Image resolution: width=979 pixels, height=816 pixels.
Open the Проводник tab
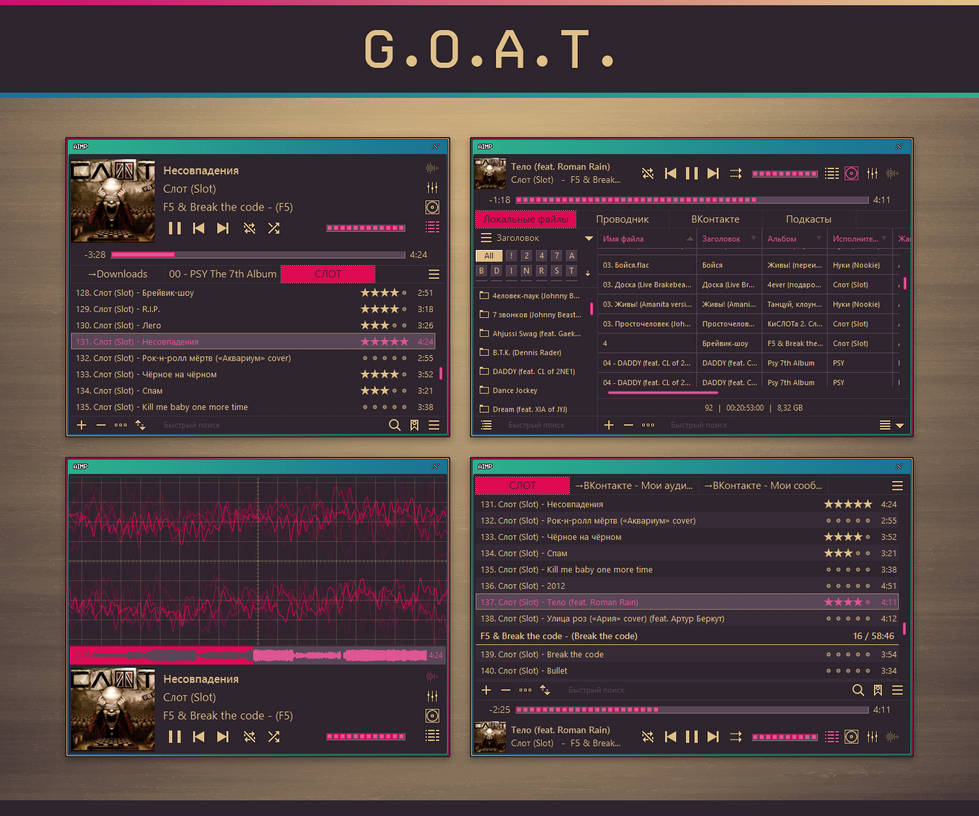pyautogui.click(x=622, y=219)
